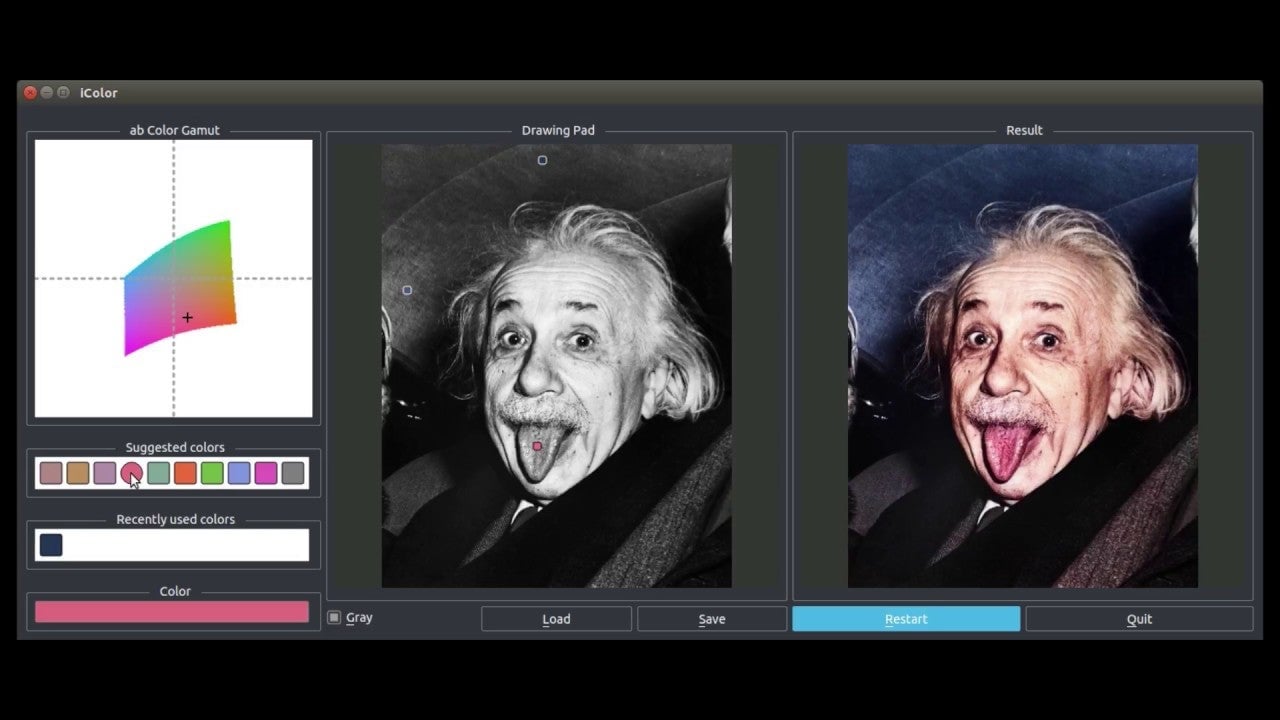Pick the orange-red suggested color
The width and height of the screenshot is (1280, 720).
[x=185, y=473]
